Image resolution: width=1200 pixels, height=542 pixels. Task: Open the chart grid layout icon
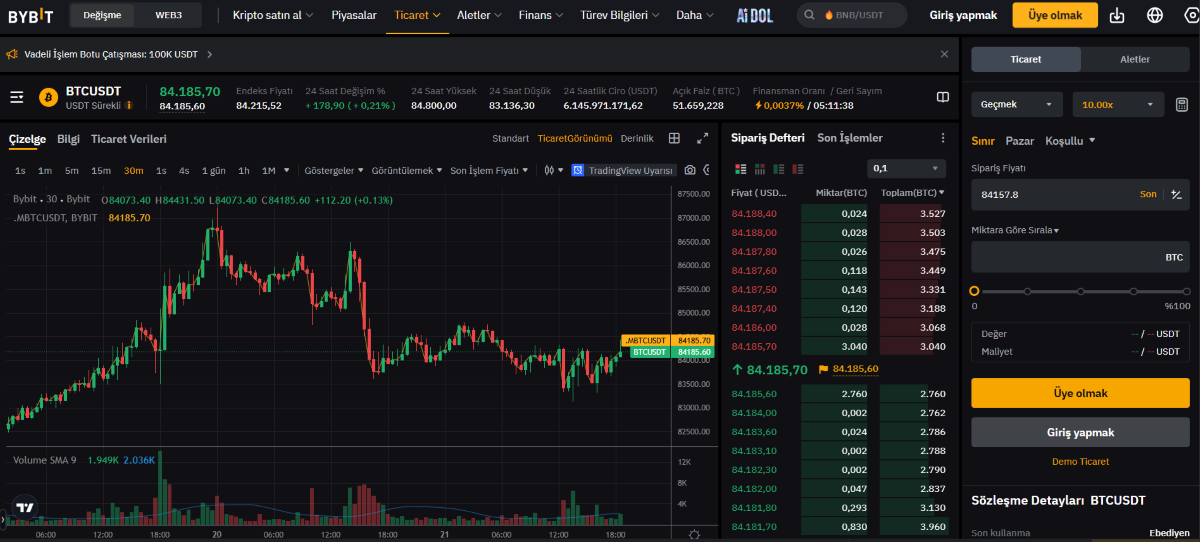[675, 138]
